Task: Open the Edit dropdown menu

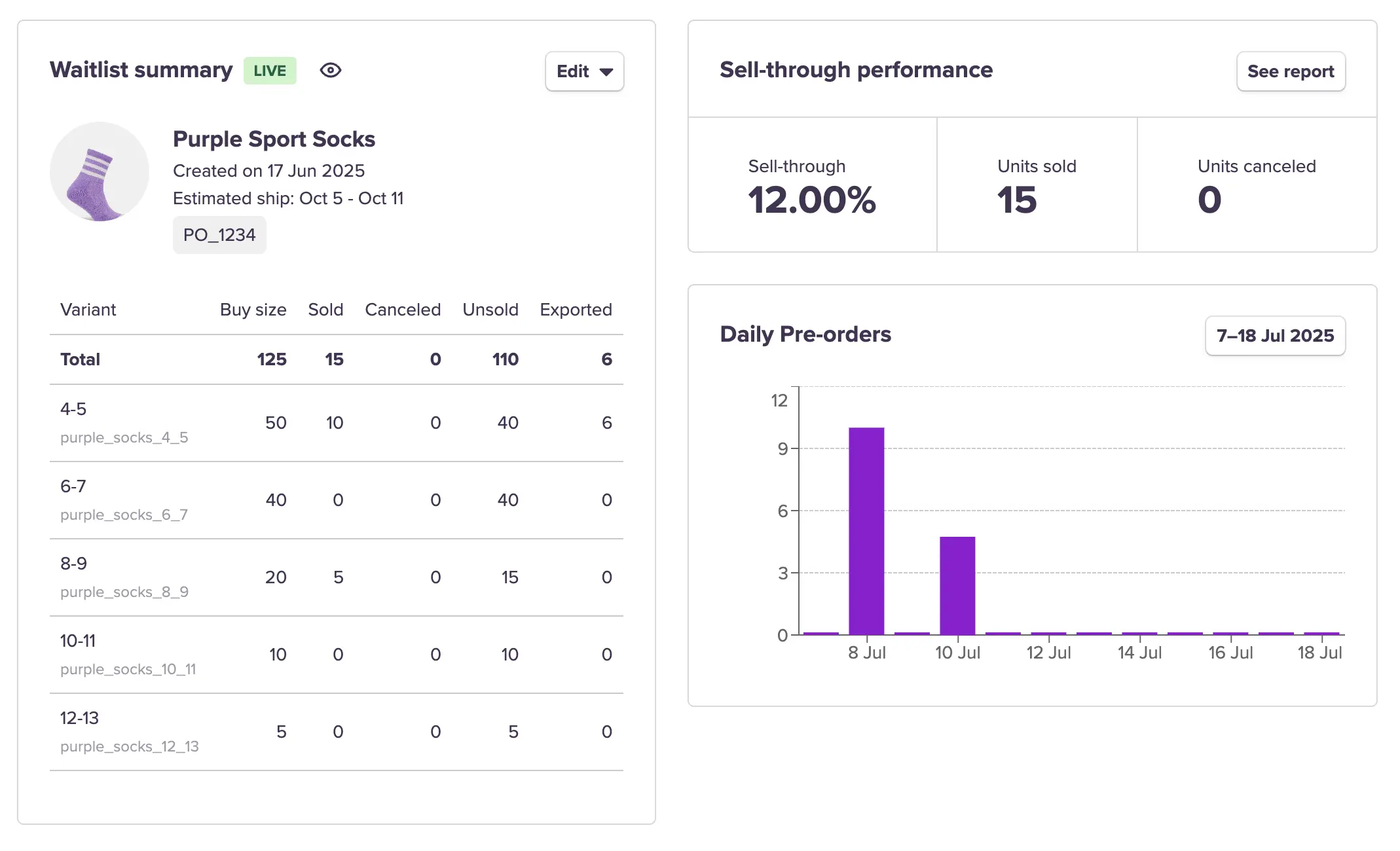Action: [x=584, y=71]
